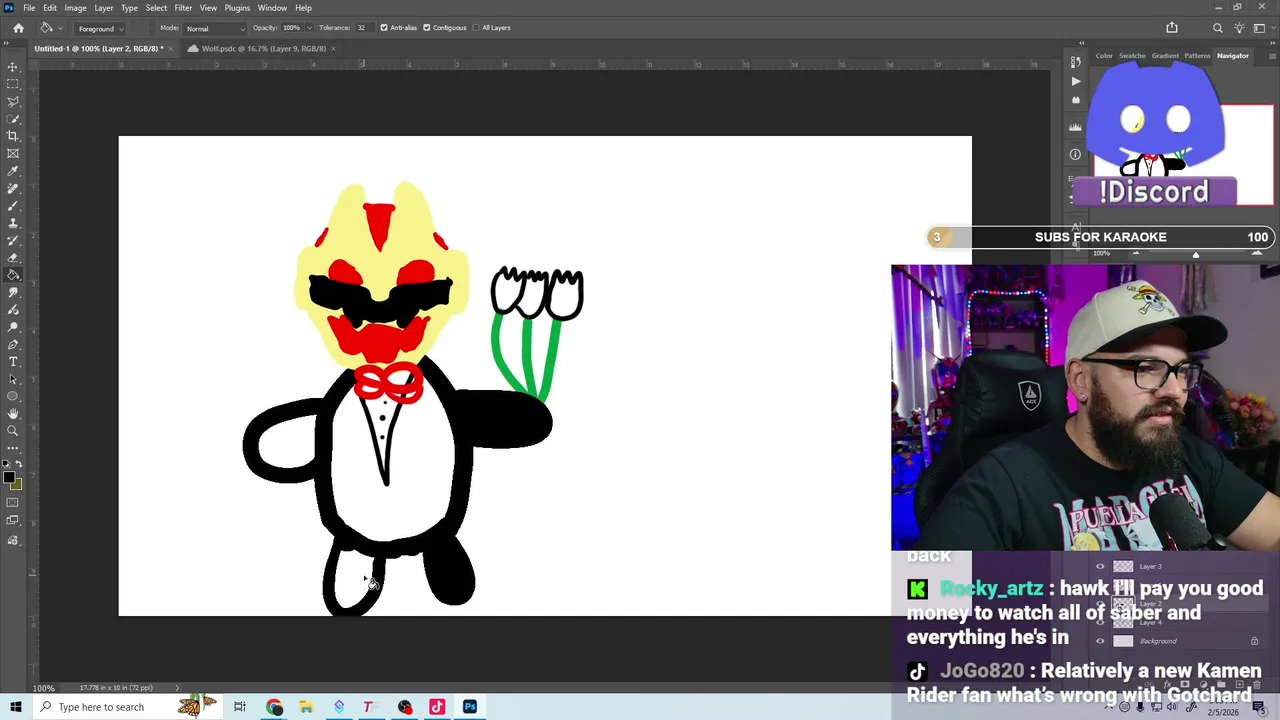Select the Crop tool
This screenshot has height=720, width=1280.
(13, 136)
